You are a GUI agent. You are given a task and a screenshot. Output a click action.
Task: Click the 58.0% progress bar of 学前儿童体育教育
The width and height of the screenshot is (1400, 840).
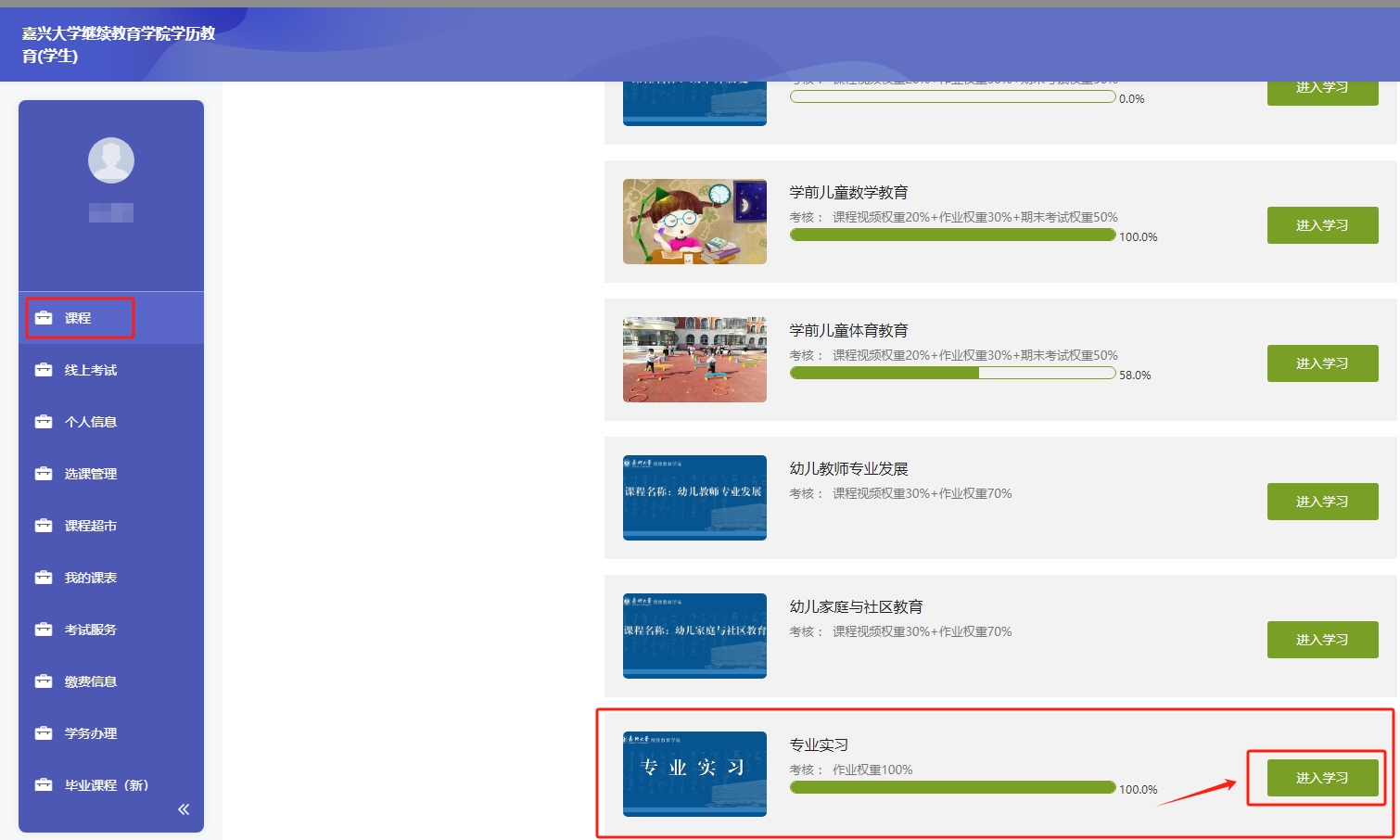click(952, 373)
